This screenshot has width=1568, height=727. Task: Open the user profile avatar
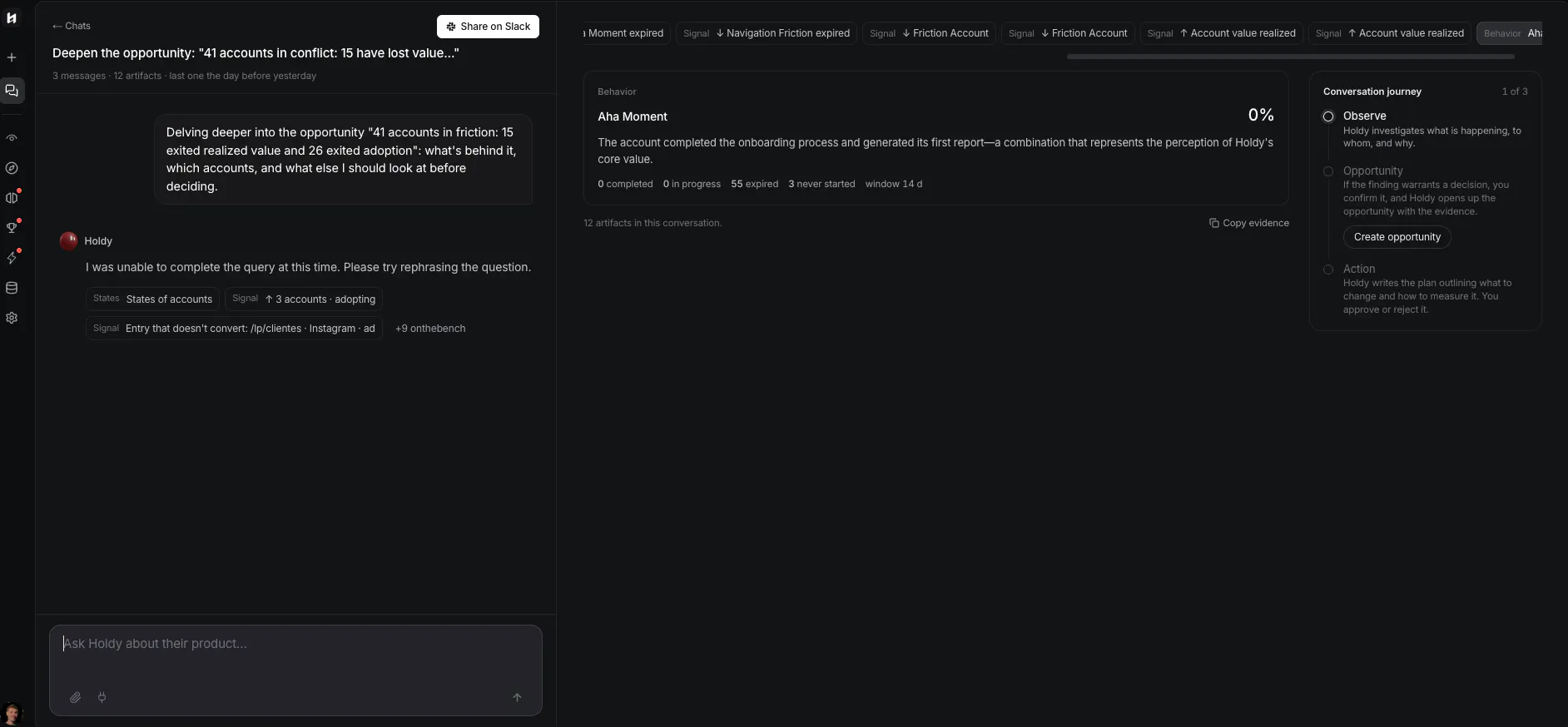12,713
